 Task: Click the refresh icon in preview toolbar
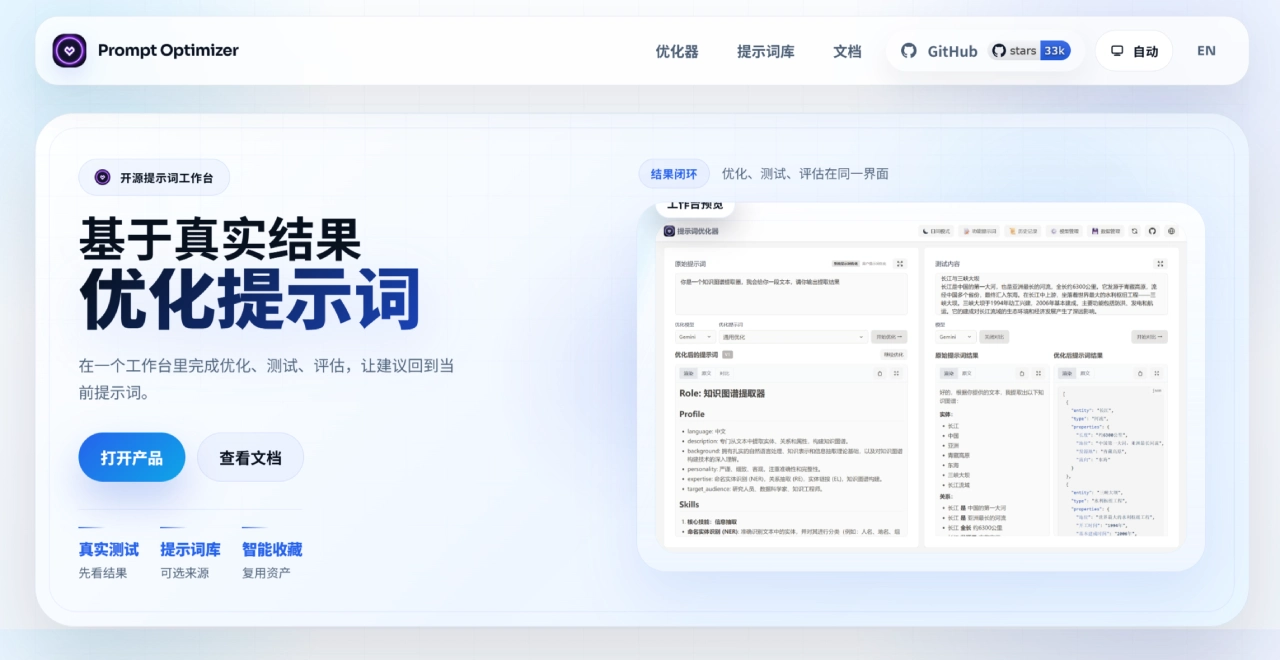click(x=1134, y=231)
